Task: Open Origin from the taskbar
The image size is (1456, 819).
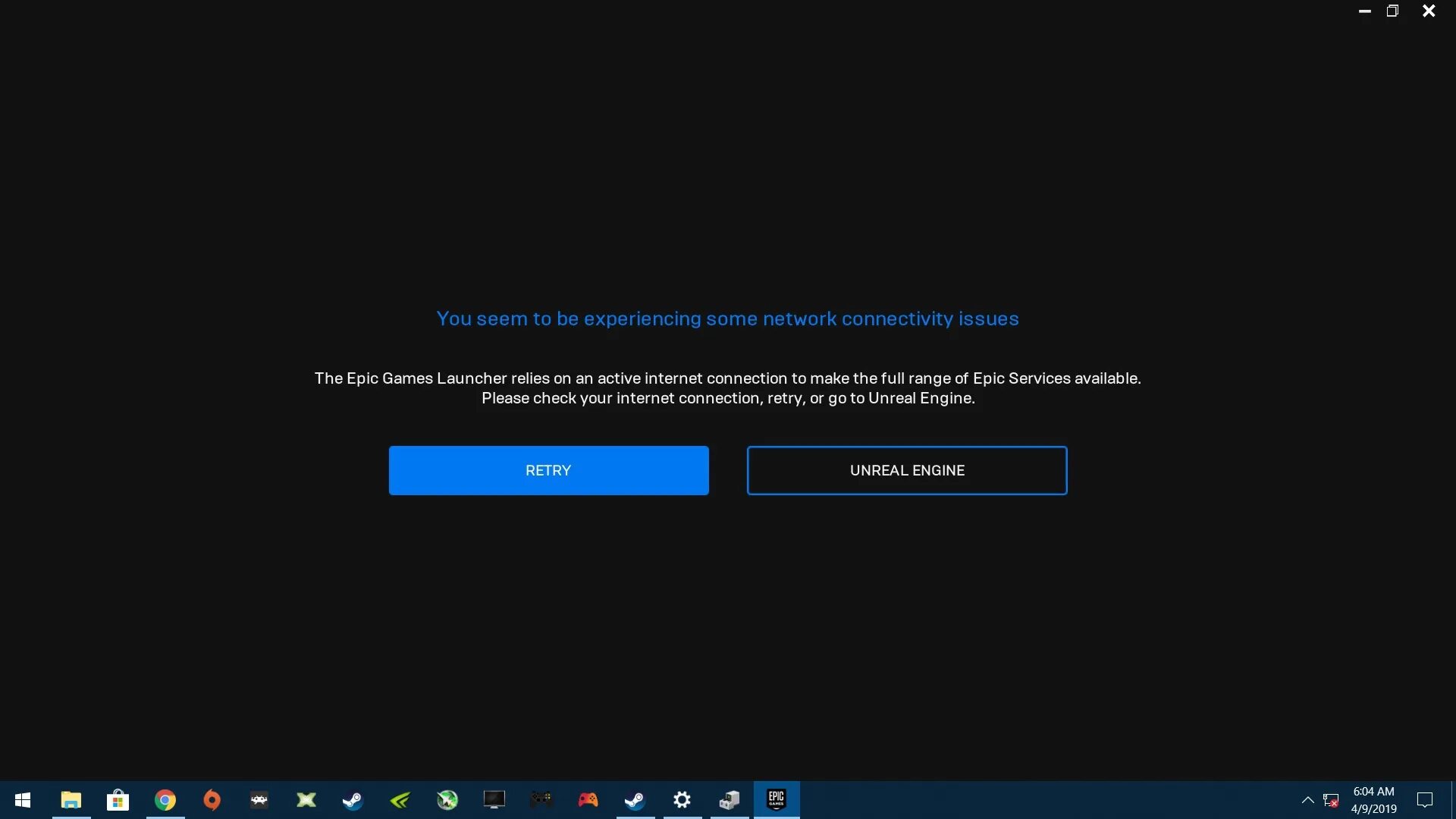Action: (x=212, y=799)
